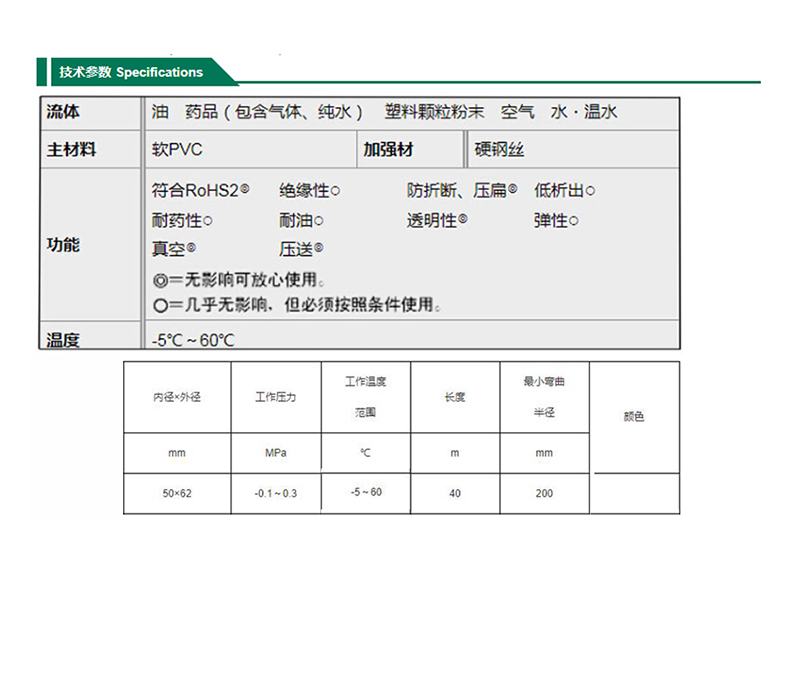Click the double-circle symbol after 符合RoHS2
The height and width of the screenshot is (700, 800).
coord(245,189)
